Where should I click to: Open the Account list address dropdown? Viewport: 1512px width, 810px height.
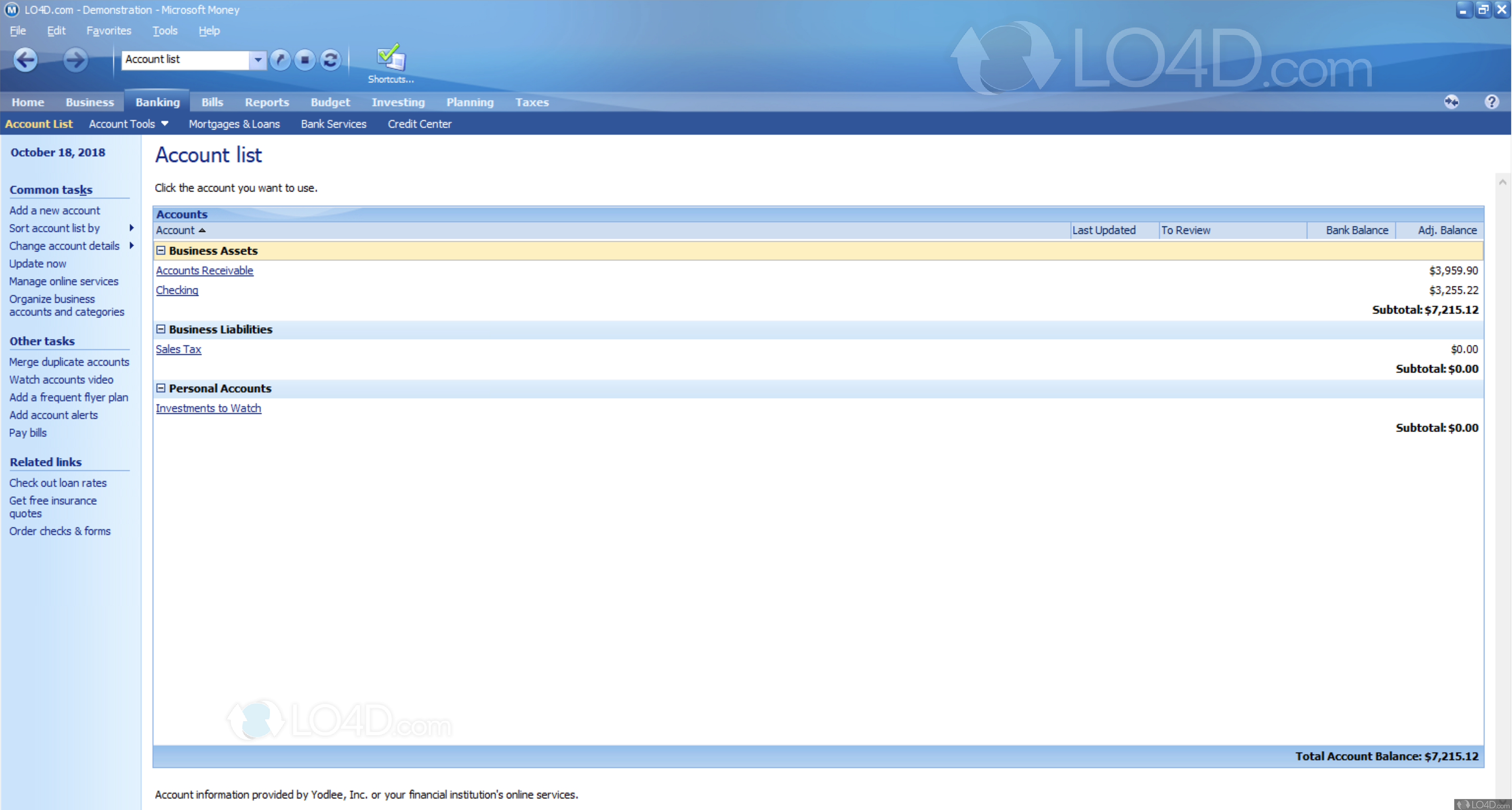click(257, 59)
